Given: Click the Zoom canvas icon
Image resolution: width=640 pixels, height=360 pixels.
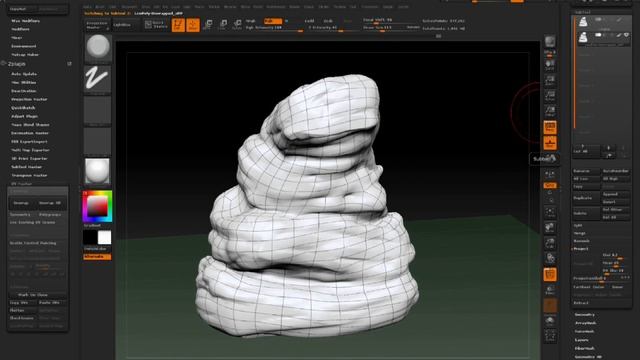Looking at the screenshot, I should 550,80.
